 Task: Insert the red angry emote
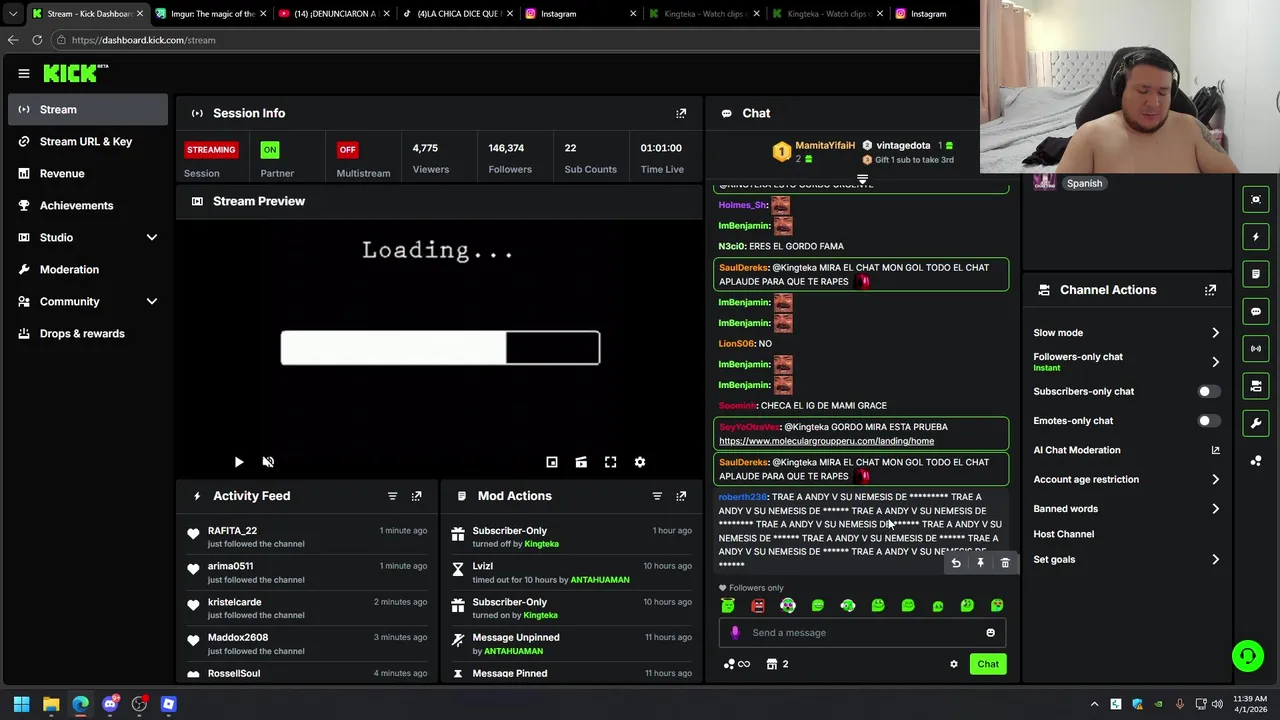tap(758, 605)
